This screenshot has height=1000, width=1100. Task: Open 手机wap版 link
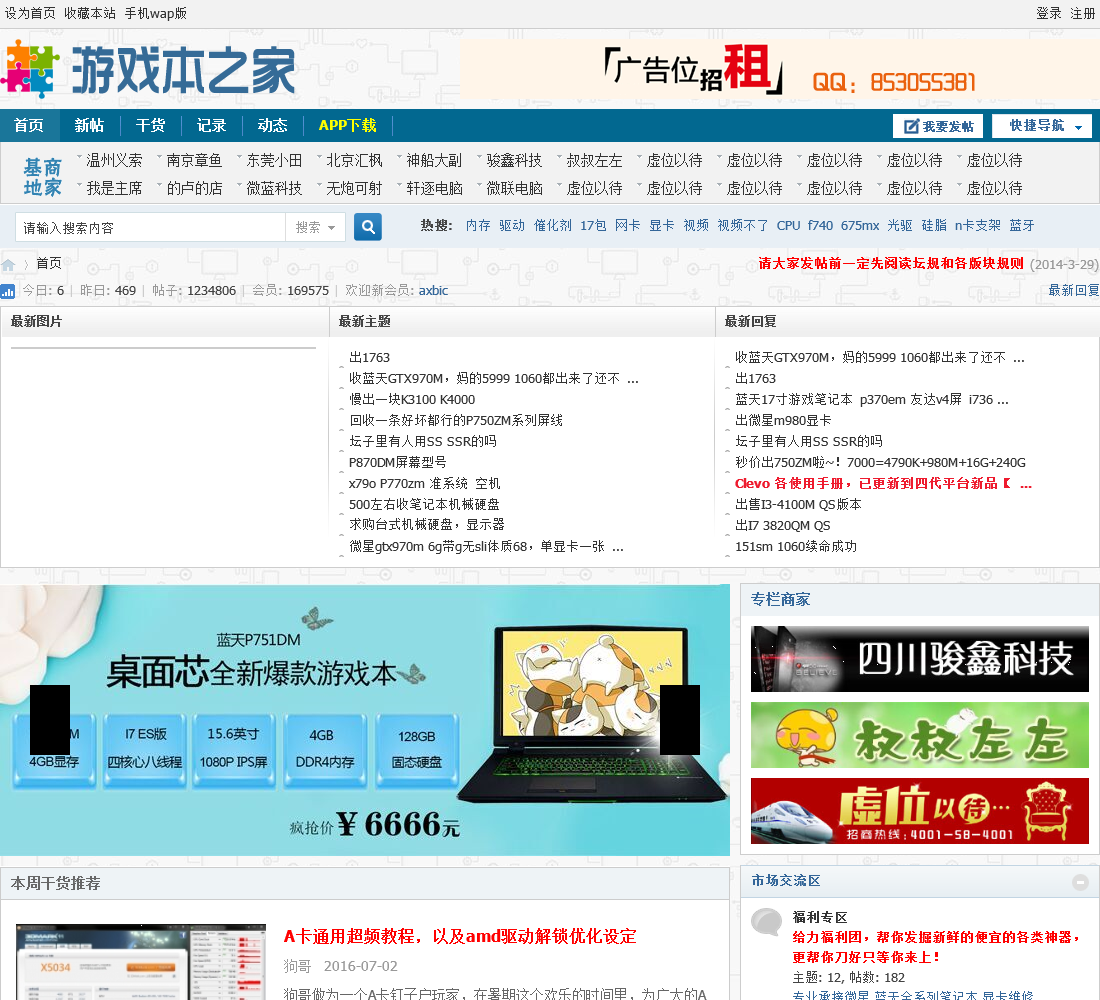(x=155, y=13)
